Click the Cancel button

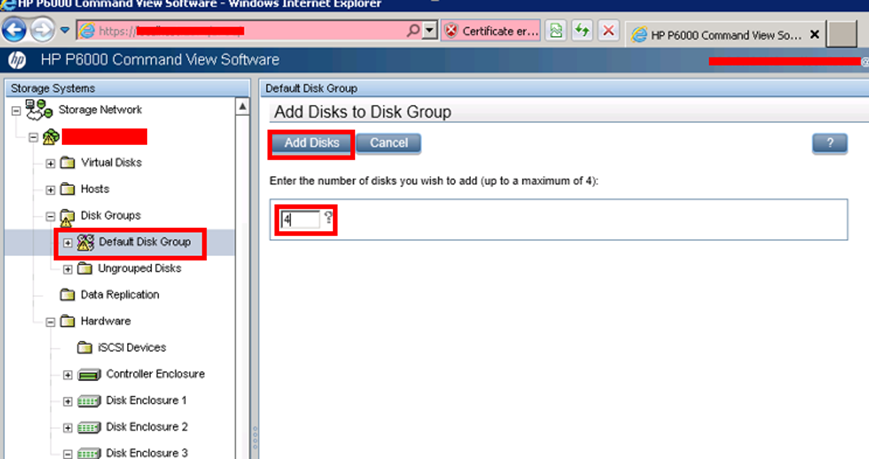click(x=389, y=143)
